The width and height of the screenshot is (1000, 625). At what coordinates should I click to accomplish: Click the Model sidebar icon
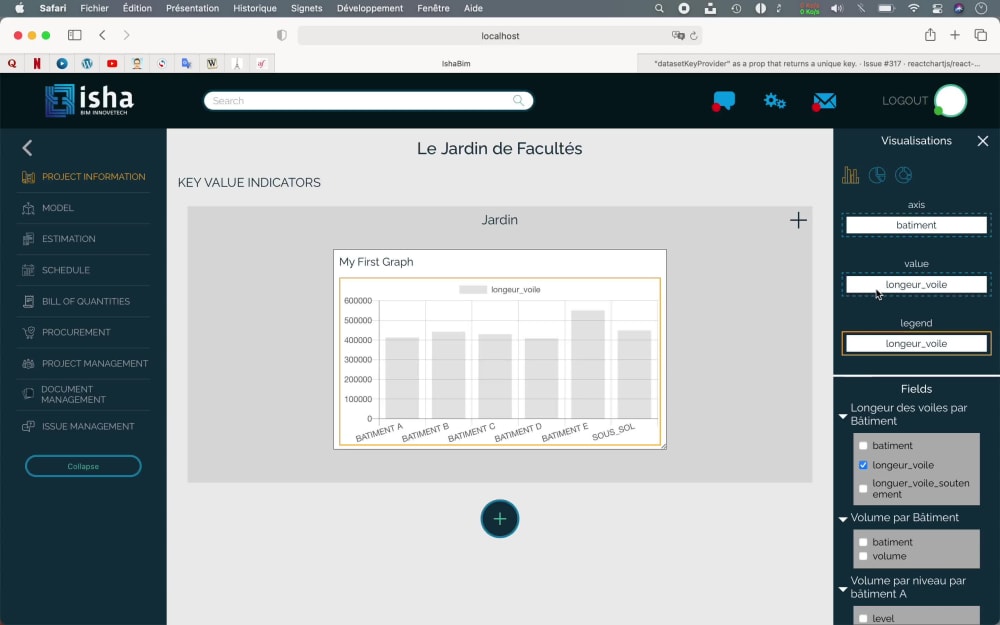(x=28, y=208)
